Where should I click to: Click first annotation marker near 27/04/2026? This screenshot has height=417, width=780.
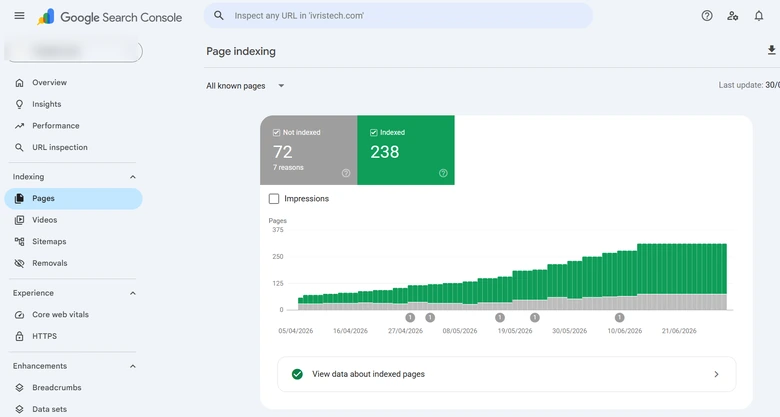tap(410, 317)
